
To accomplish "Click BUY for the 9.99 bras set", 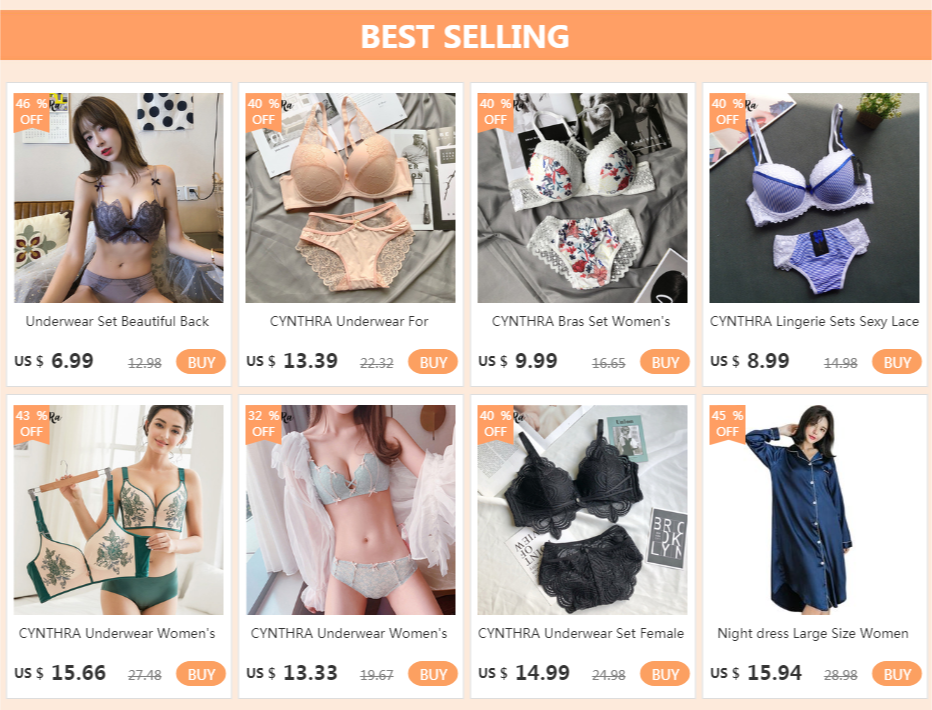I will coord(665,362).
